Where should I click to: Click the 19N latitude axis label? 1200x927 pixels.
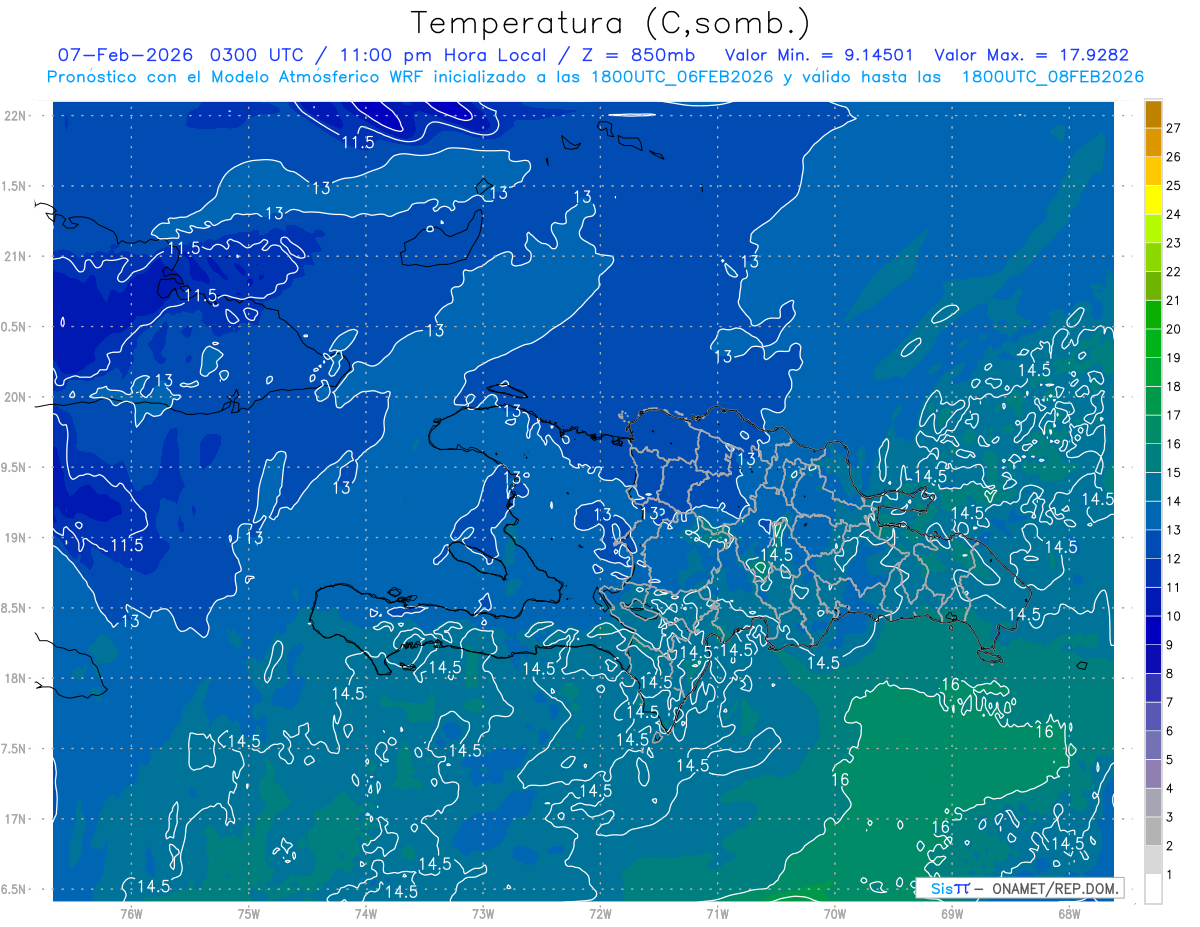coord(16,538)
